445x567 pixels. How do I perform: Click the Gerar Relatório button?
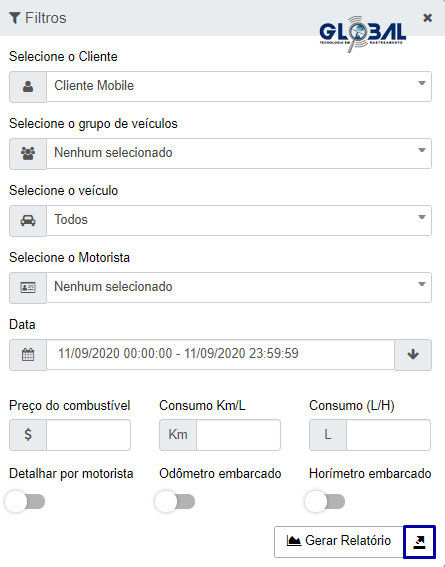(339, 541)
